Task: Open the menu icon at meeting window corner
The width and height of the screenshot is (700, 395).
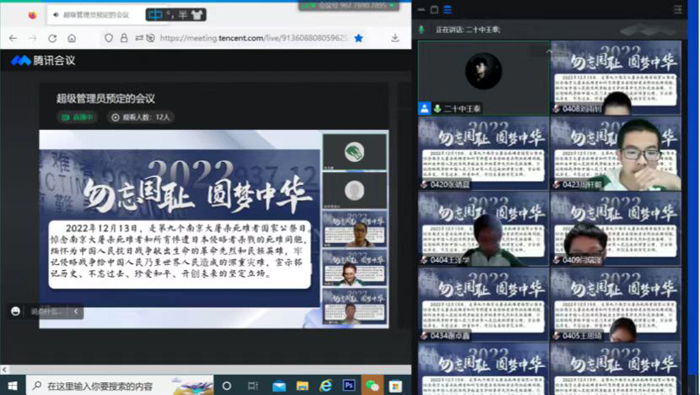Action: (x=678, y=9)
